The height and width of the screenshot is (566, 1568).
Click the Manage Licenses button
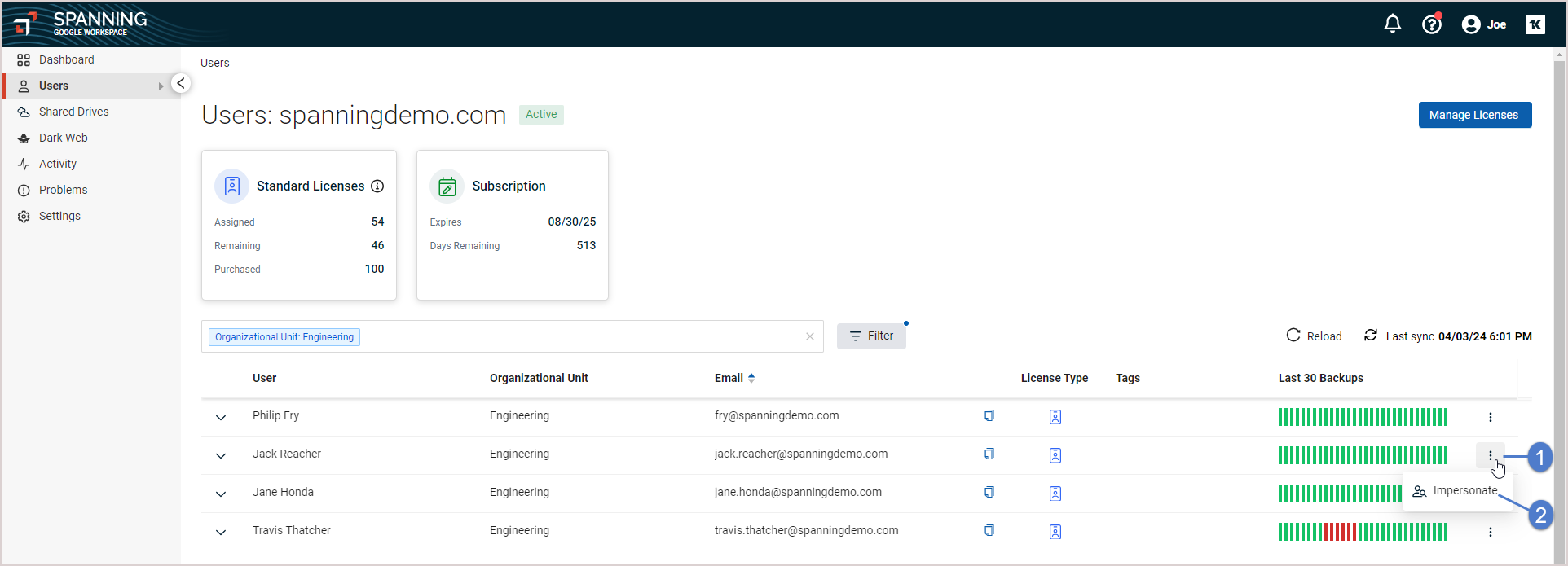[1474, 116]
